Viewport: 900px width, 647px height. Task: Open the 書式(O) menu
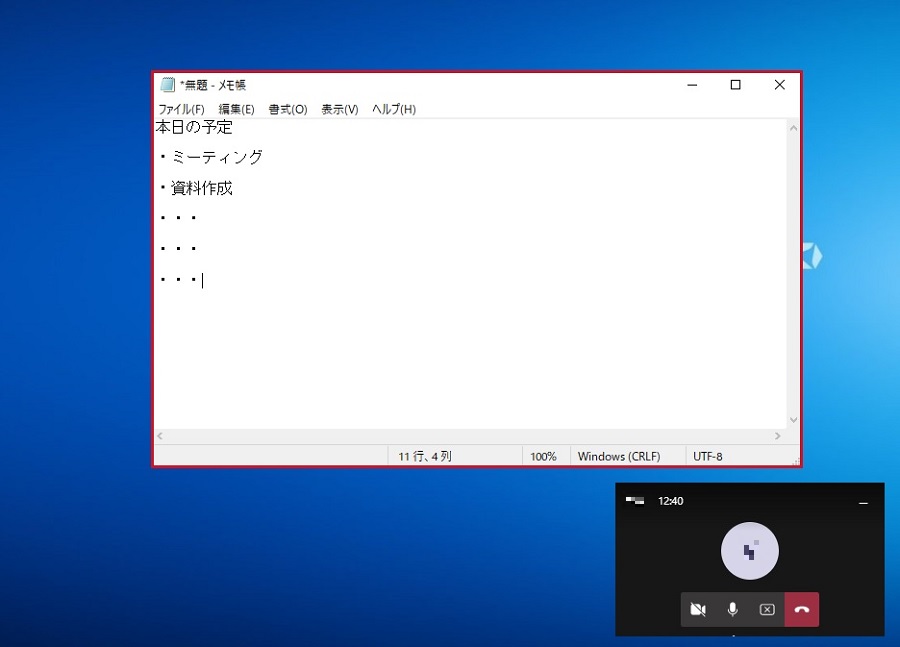[287, 109]
